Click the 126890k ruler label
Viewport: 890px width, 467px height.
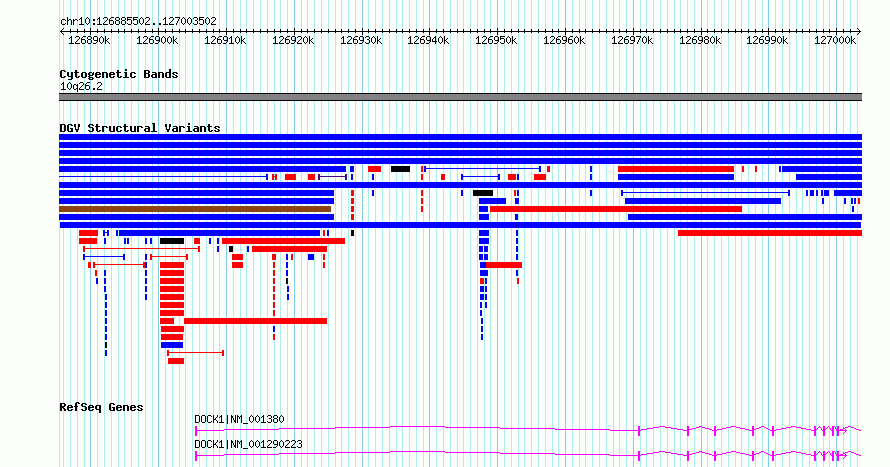tap(89, 40)
